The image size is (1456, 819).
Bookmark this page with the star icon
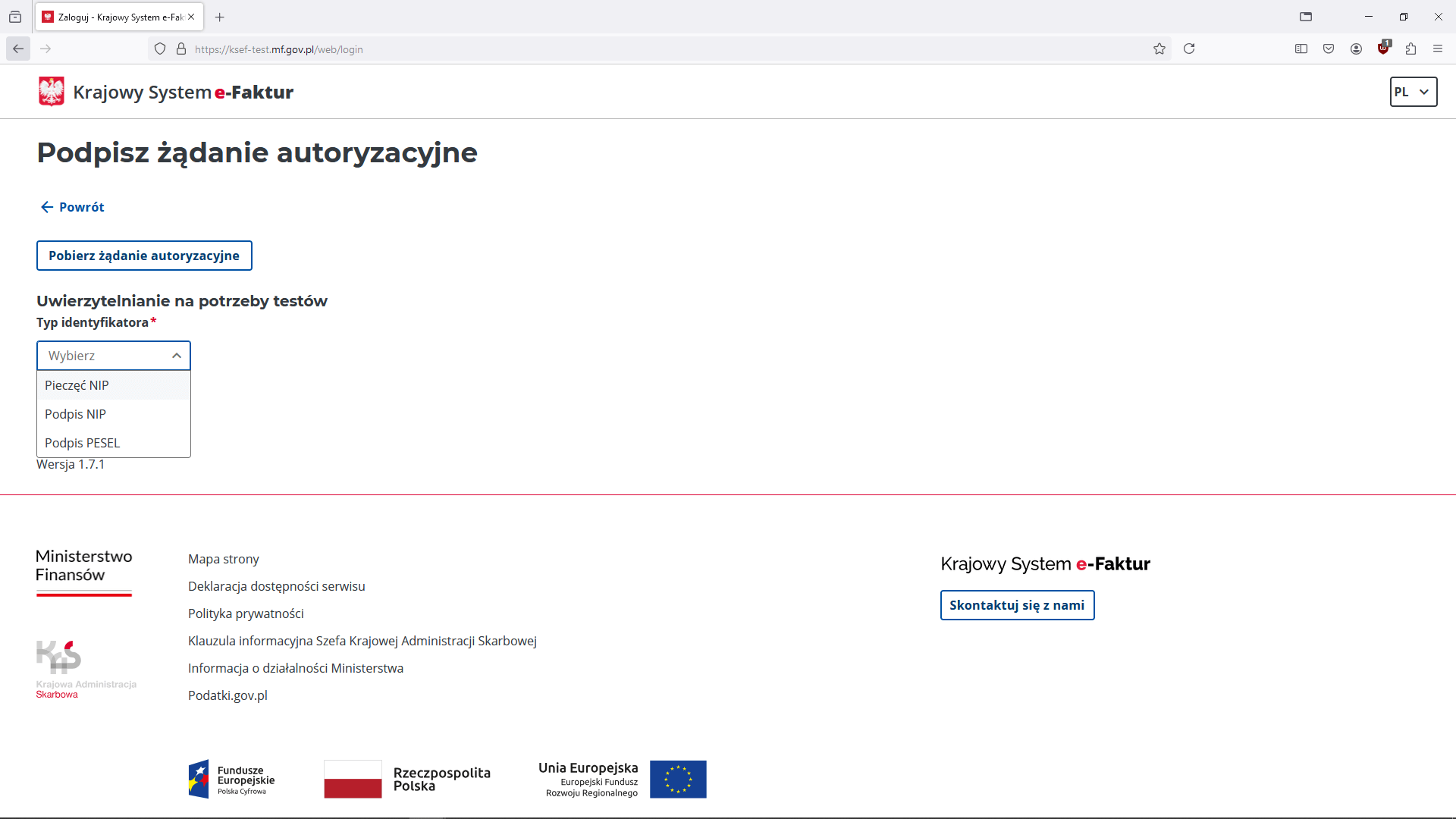point(1159,49)
